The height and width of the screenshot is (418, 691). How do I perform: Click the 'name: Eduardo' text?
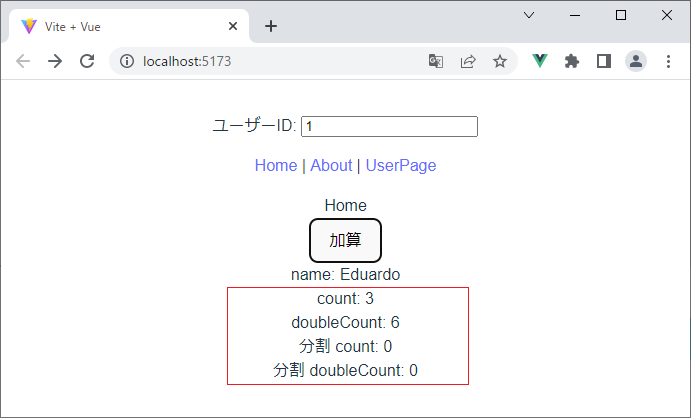346,274
